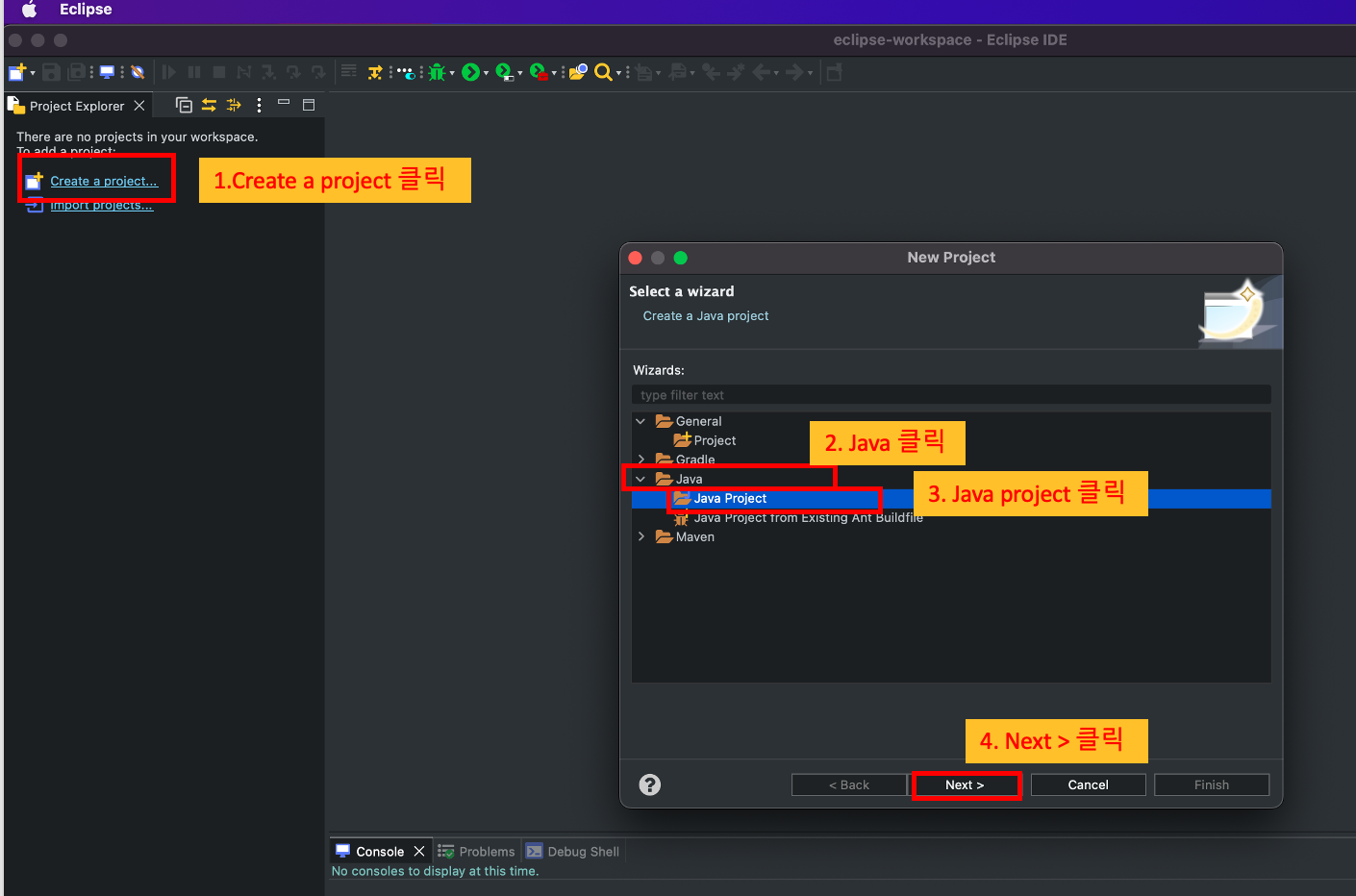This screenshot has height=896, width=1356.
Task: Open the Debug dropdown arrow
Action: tap(452, 73)
